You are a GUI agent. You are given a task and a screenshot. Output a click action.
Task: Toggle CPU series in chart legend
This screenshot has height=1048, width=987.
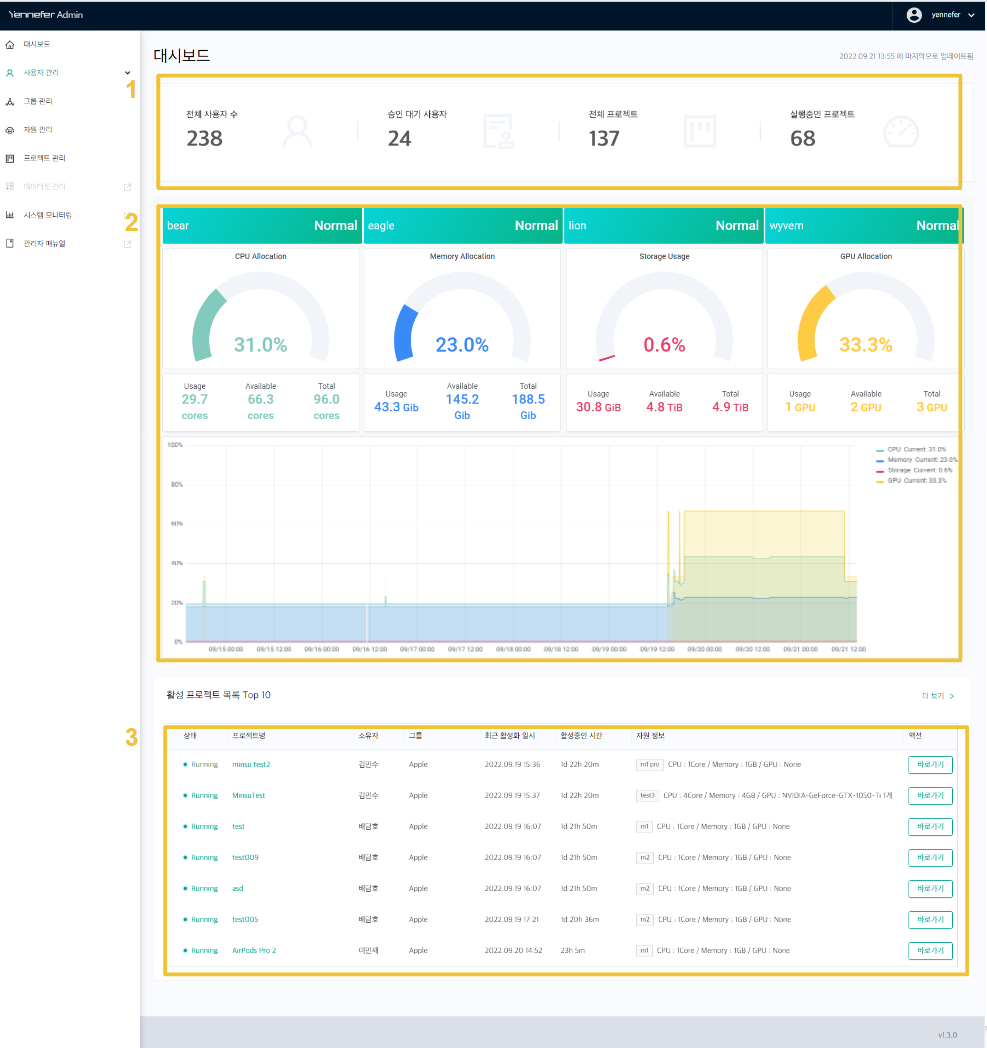908,450
